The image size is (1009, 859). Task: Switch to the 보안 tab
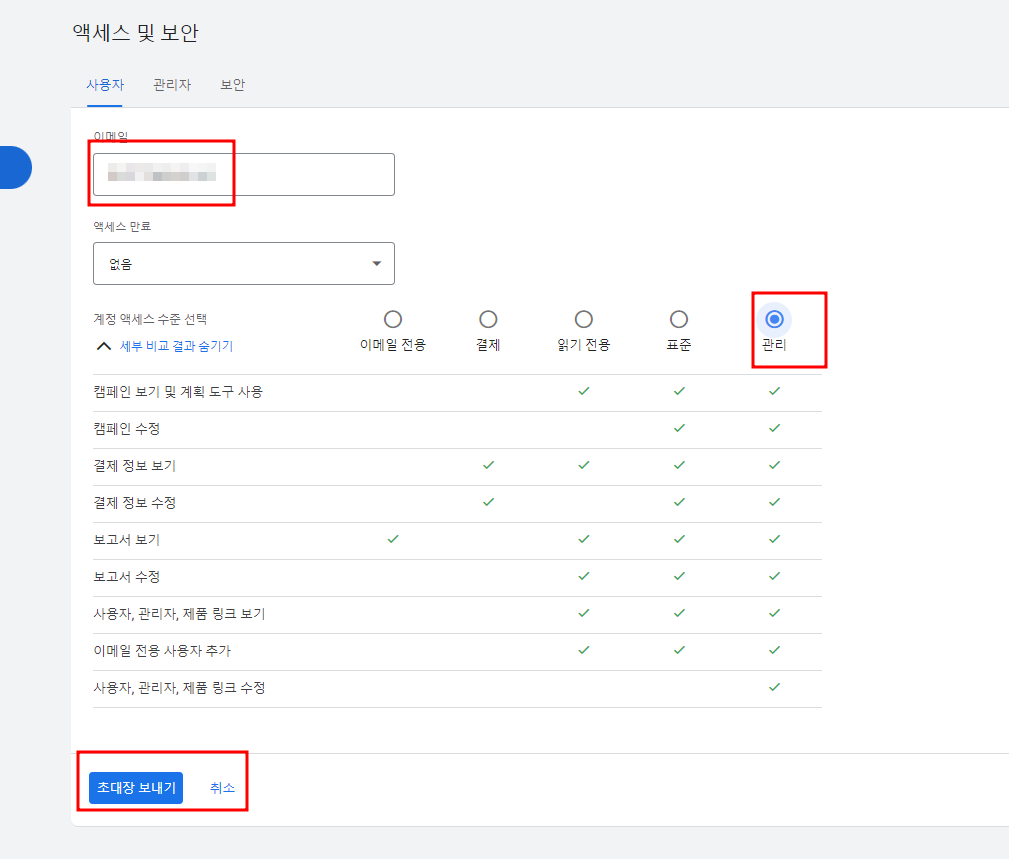tap(232, 85)
